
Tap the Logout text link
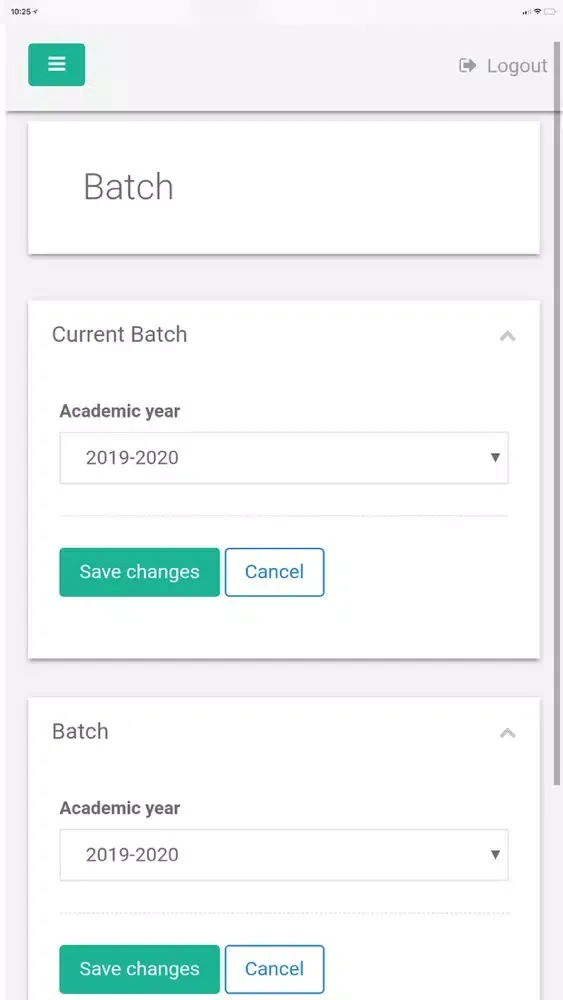click(x=517, y=66)
